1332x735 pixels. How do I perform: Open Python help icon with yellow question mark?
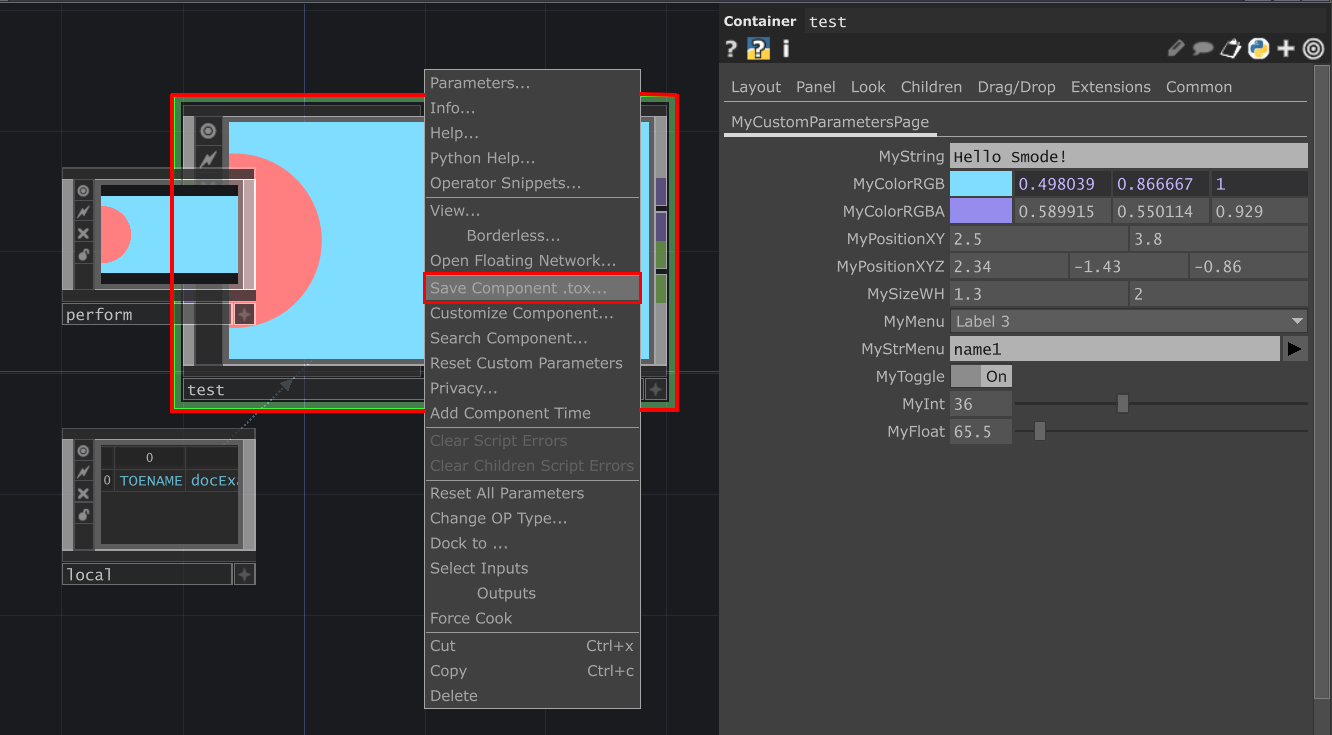[x=759, y=48]
